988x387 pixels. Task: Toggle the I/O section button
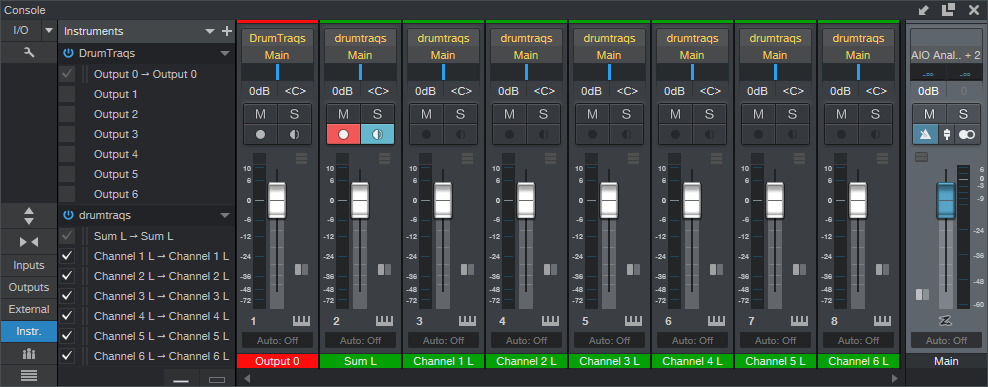20,31
